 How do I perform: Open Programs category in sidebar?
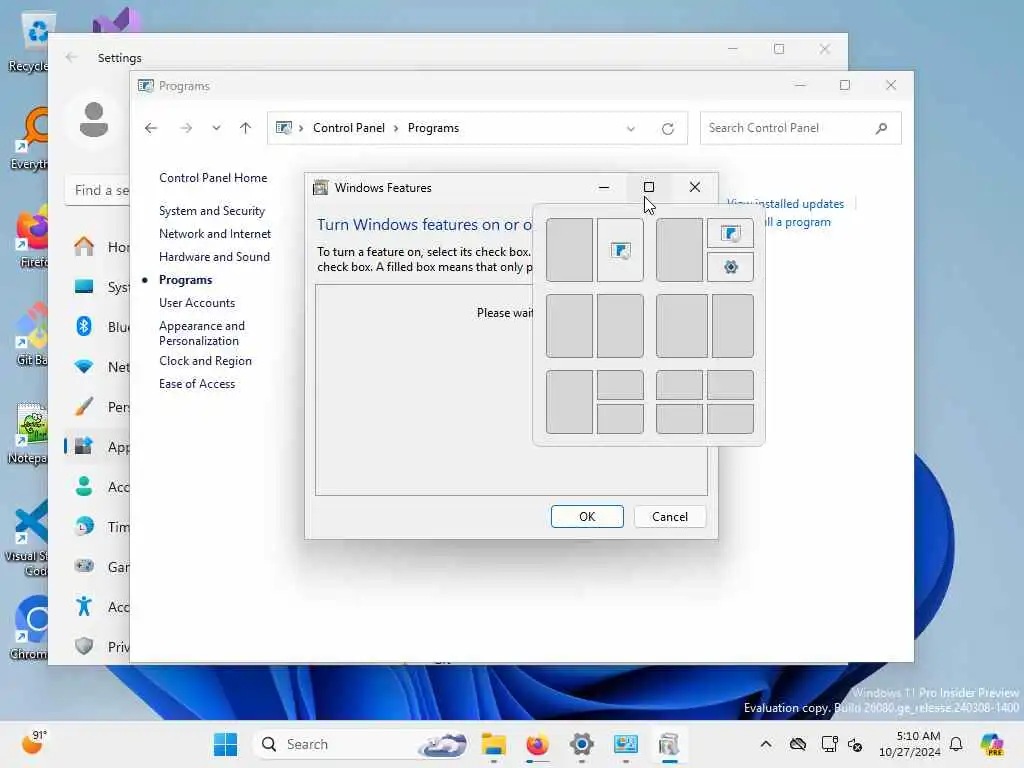[x=185, y=280]
